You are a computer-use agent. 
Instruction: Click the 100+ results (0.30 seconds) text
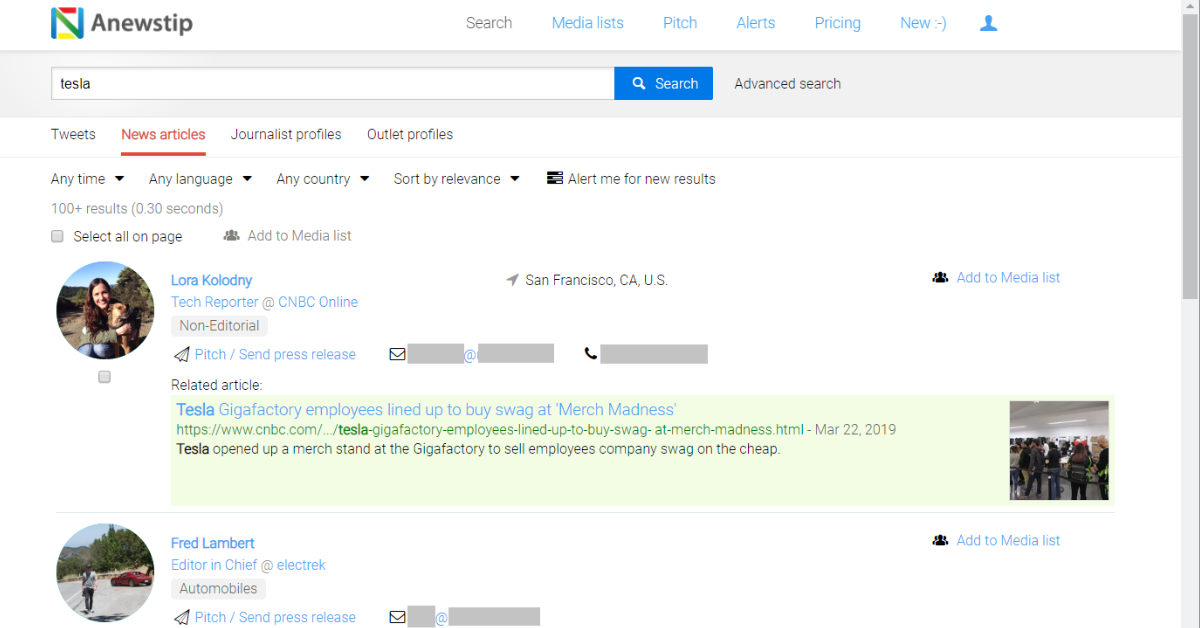click(x=137, y=209)
